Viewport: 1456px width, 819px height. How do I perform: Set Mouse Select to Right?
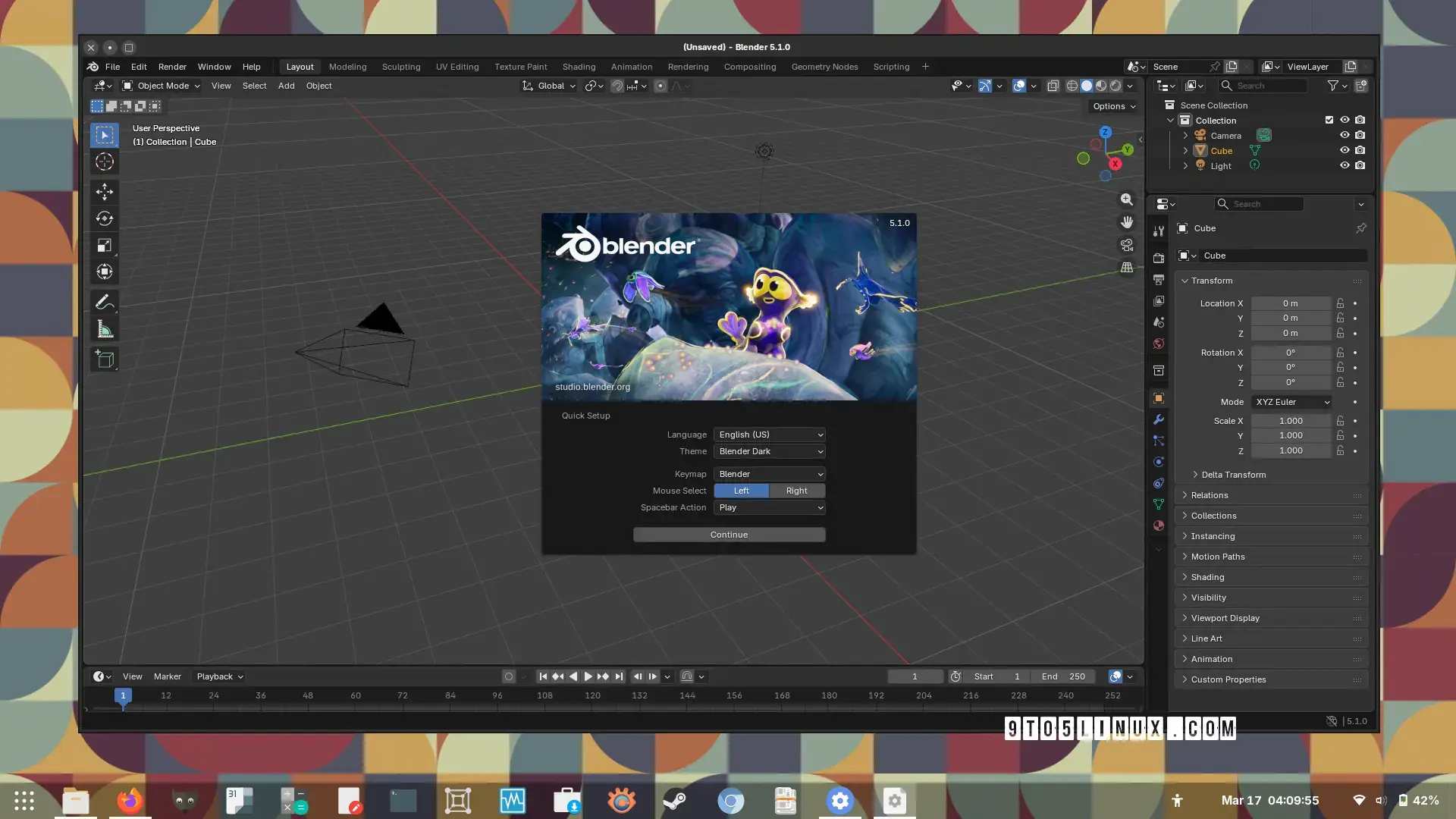coord(796,491)
